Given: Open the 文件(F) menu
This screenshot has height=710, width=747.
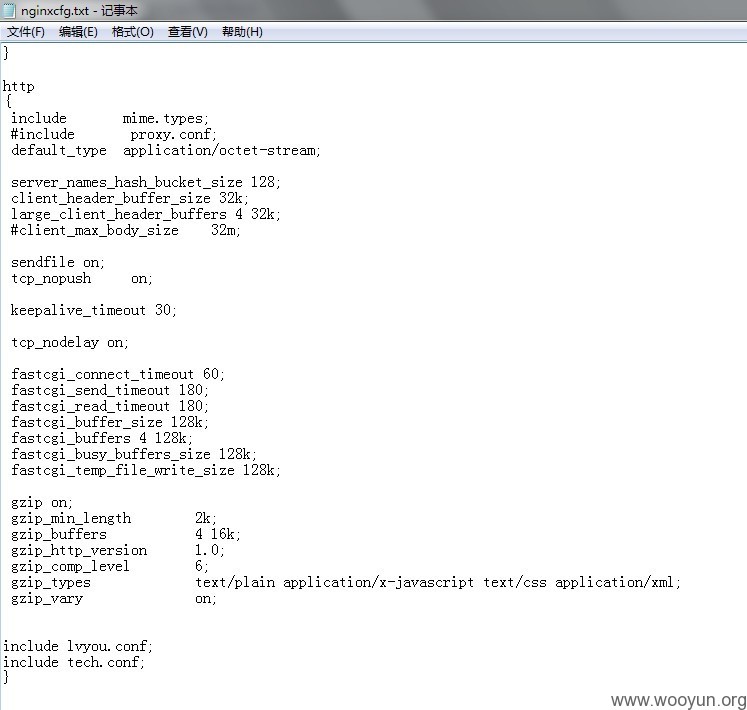Looking at the screenshot, I should 26,32.
